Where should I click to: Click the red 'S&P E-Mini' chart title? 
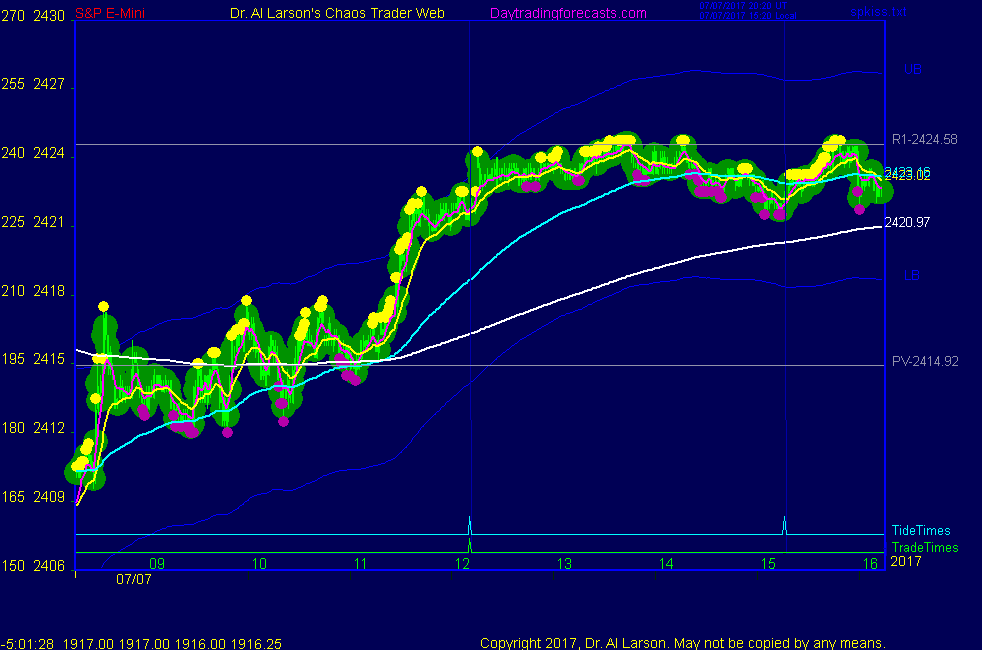click(x=110, y=13)
